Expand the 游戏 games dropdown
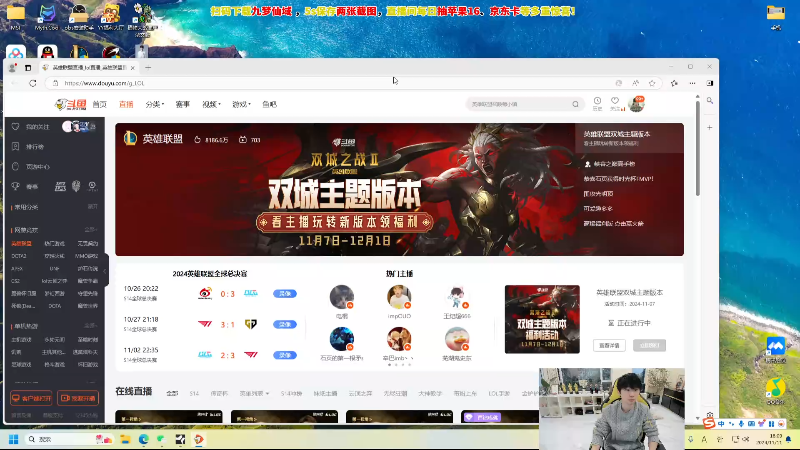The width and height of the screenshot is (800, 450). (241, 104)
